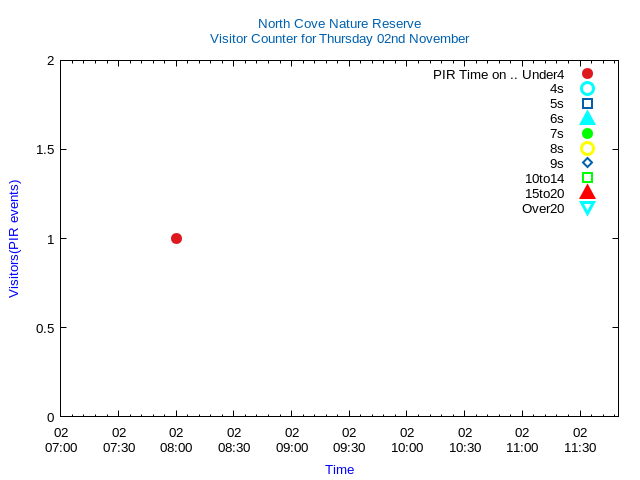Select the green filled circle for 7s
This screenshot has width=640, height=480.
click(587, 134)
